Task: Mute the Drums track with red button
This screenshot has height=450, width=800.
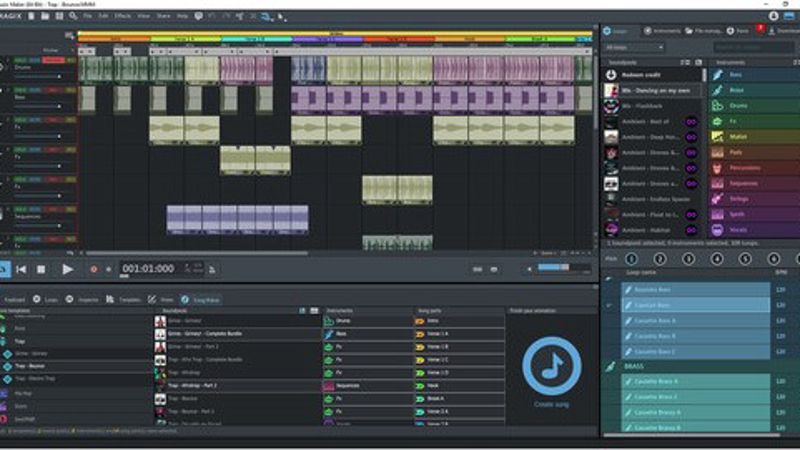Action: coord(53,60)
